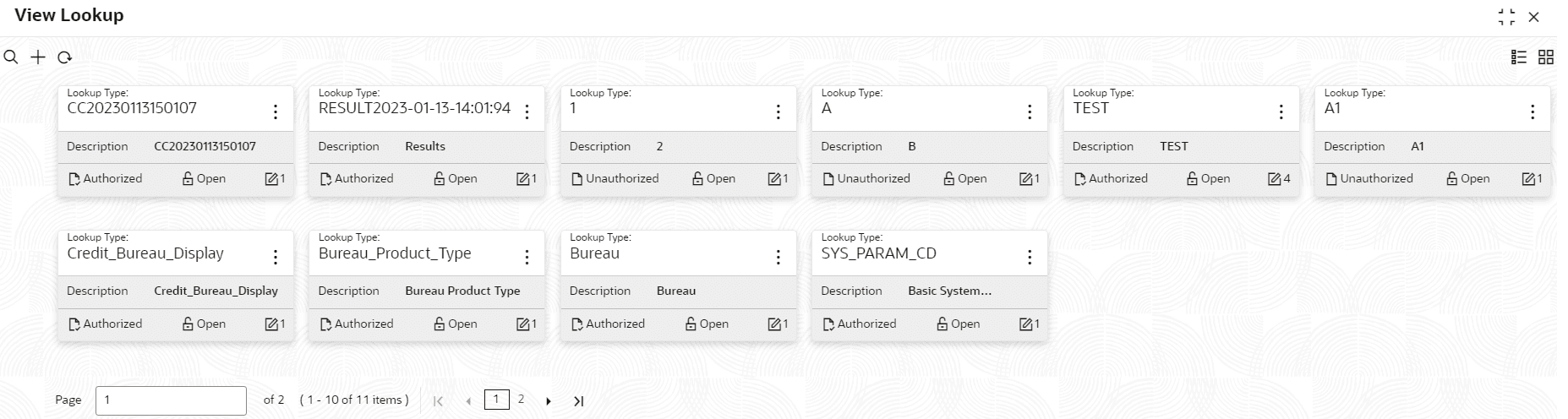1568x419 pixels.
Task: Open three-dot menu on CC20230113150107 card
Action: coord(276,112)
